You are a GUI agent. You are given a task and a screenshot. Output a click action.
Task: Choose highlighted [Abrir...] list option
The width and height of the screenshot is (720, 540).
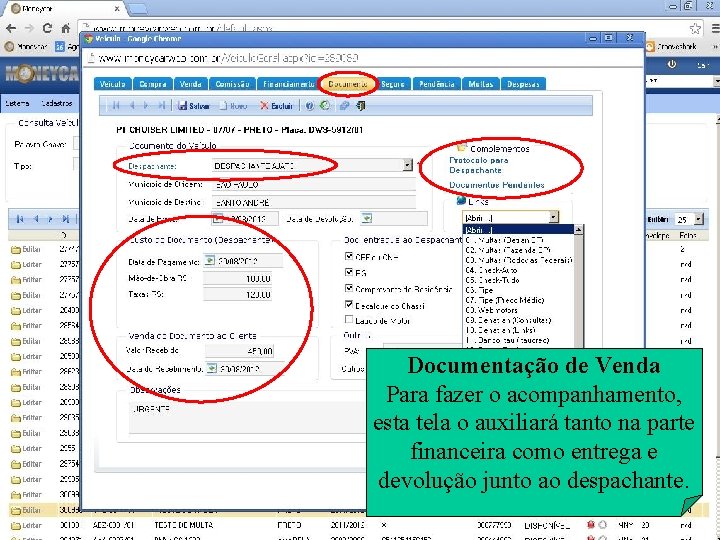(518, 230)
